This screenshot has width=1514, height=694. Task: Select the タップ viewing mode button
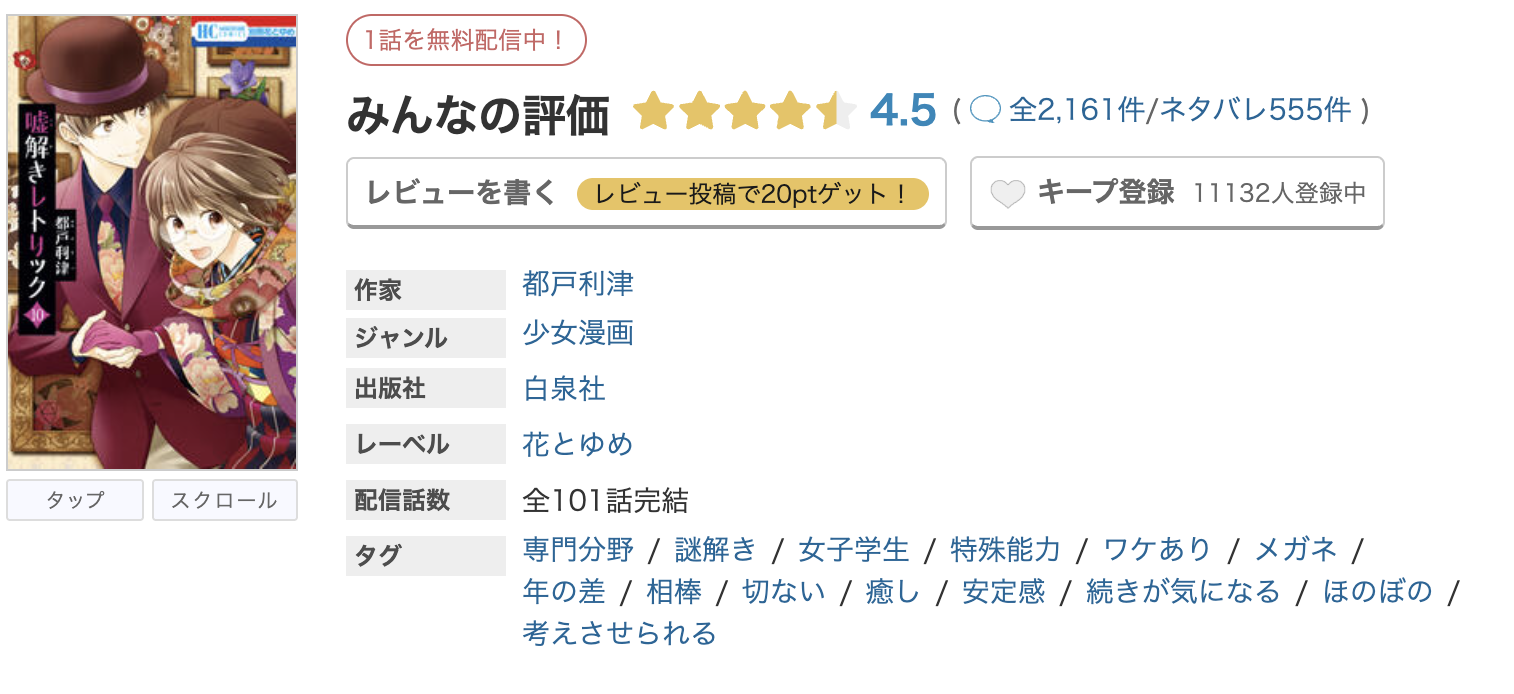74,500
